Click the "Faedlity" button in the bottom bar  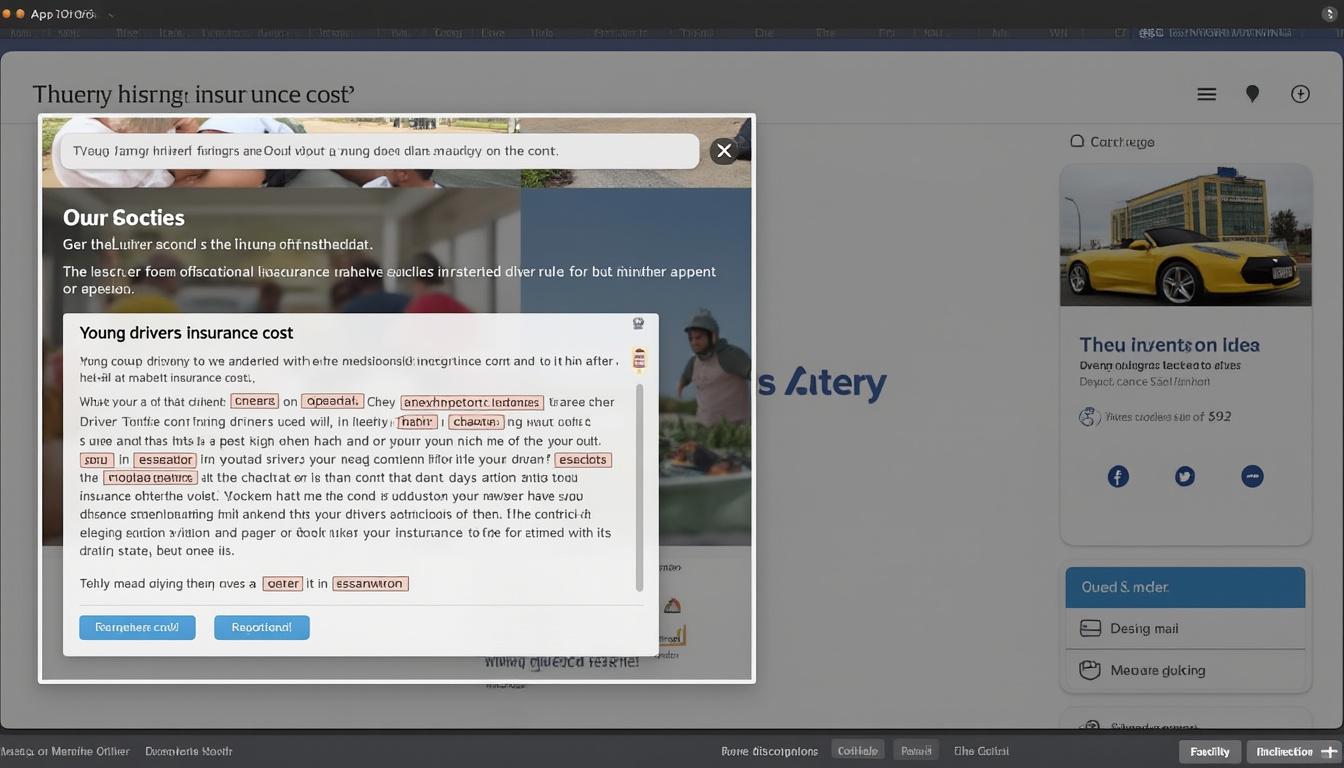click(x=1210, y=751)
